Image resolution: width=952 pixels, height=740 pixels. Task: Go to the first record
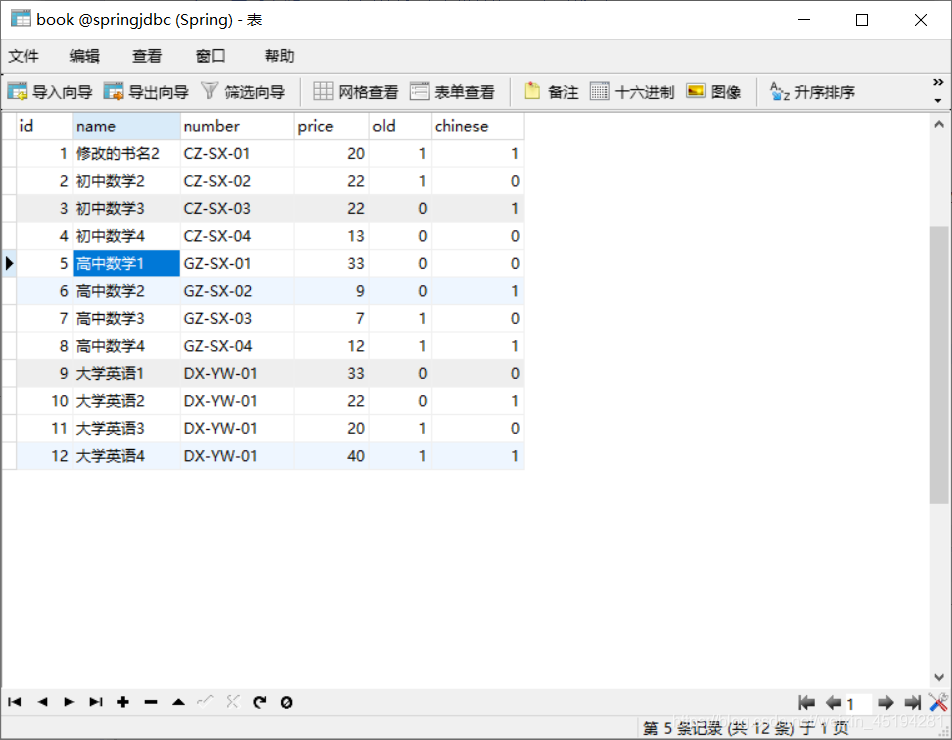(x=13, y=702)
